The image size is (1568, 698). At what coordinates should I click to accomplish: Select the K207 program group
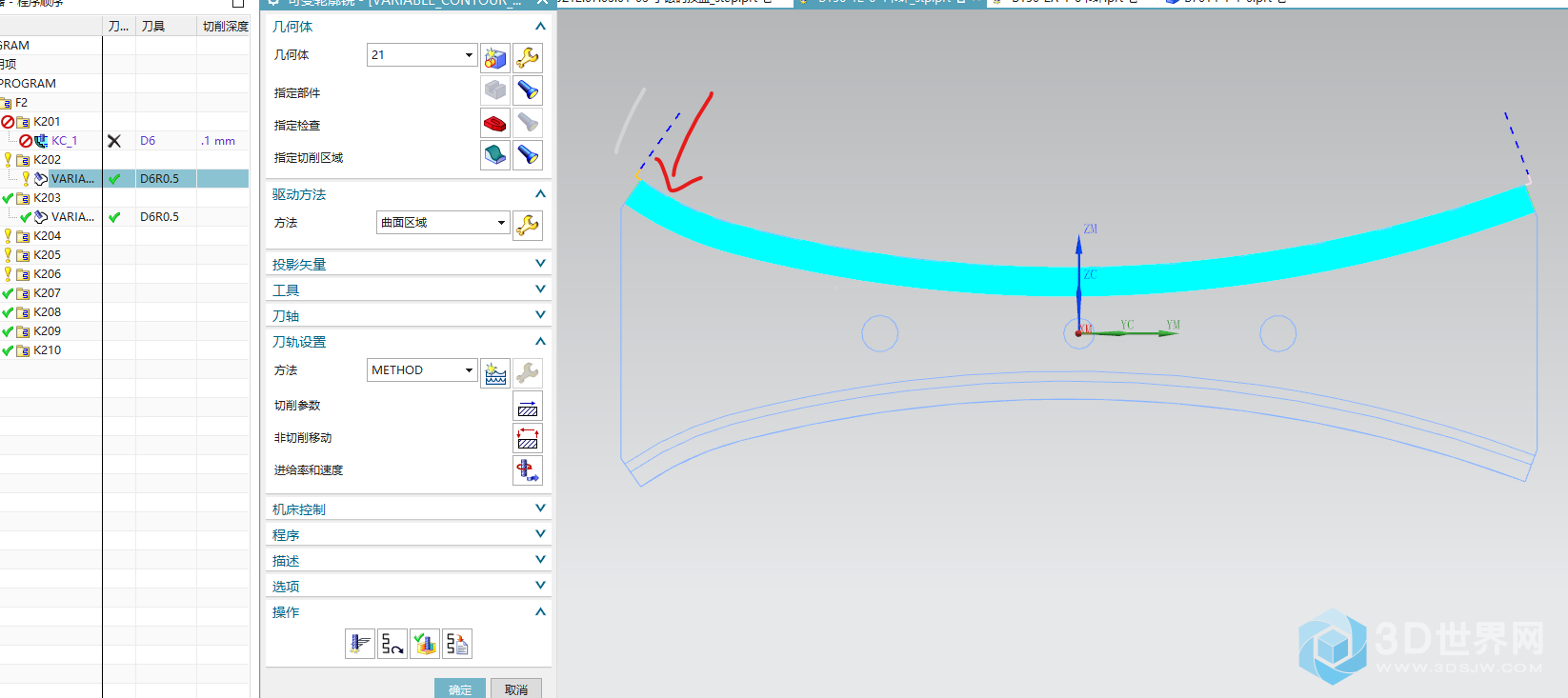(x=47, y=293)
